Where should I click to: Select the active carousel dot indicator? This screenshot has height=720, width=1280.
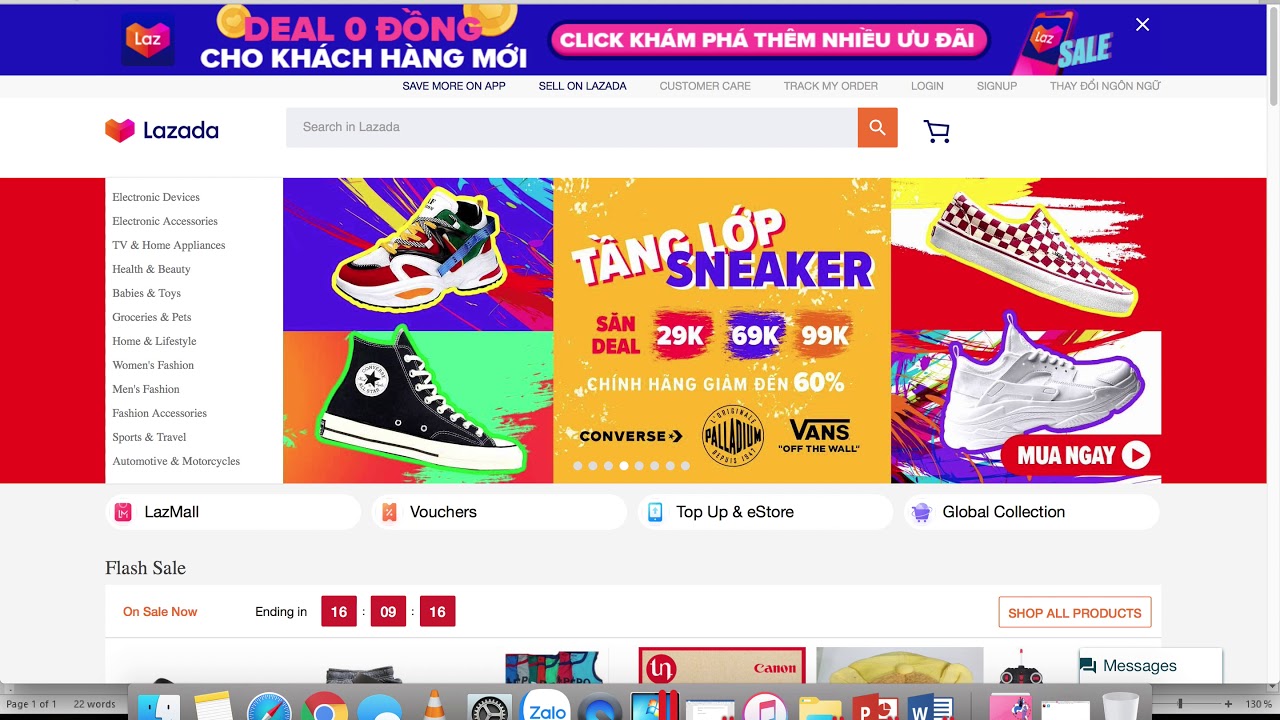tap(624, 466)
